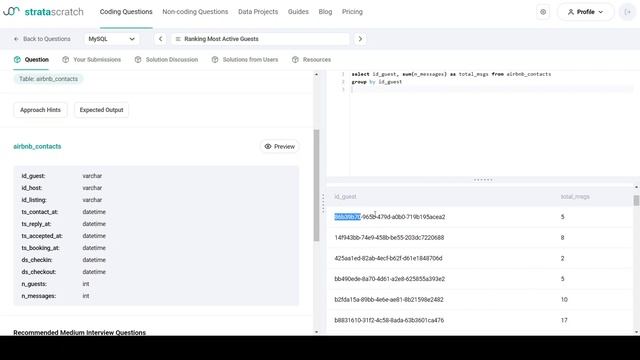Click total_msgs value 17
This screenshot has width=640, height=360.
[564, 320]
